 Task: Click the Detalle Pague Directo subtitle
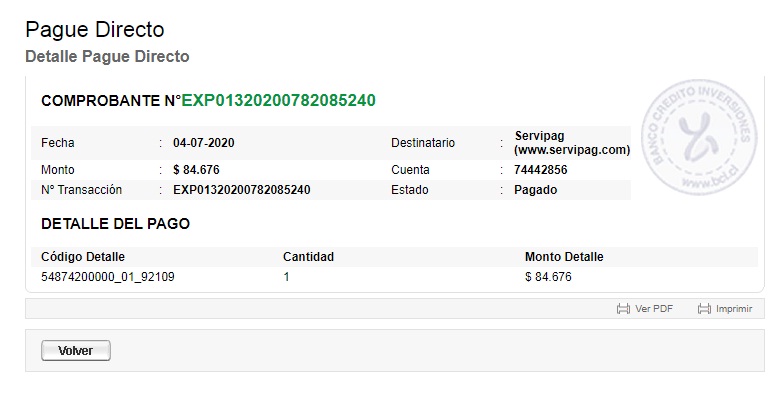(x=107, y=56)
